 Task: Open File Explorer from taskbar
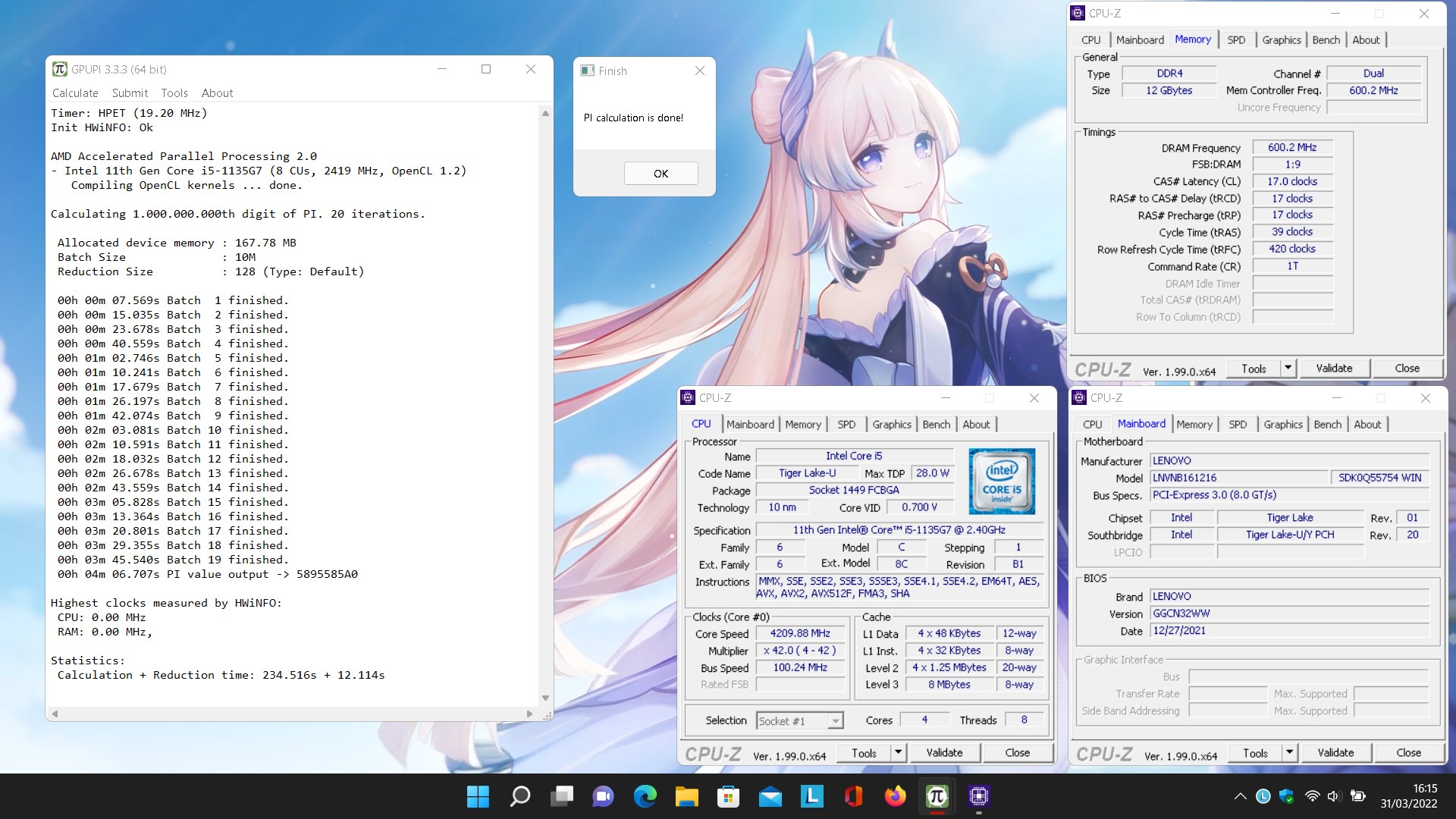pyautogui.click(x=687, y=796)
